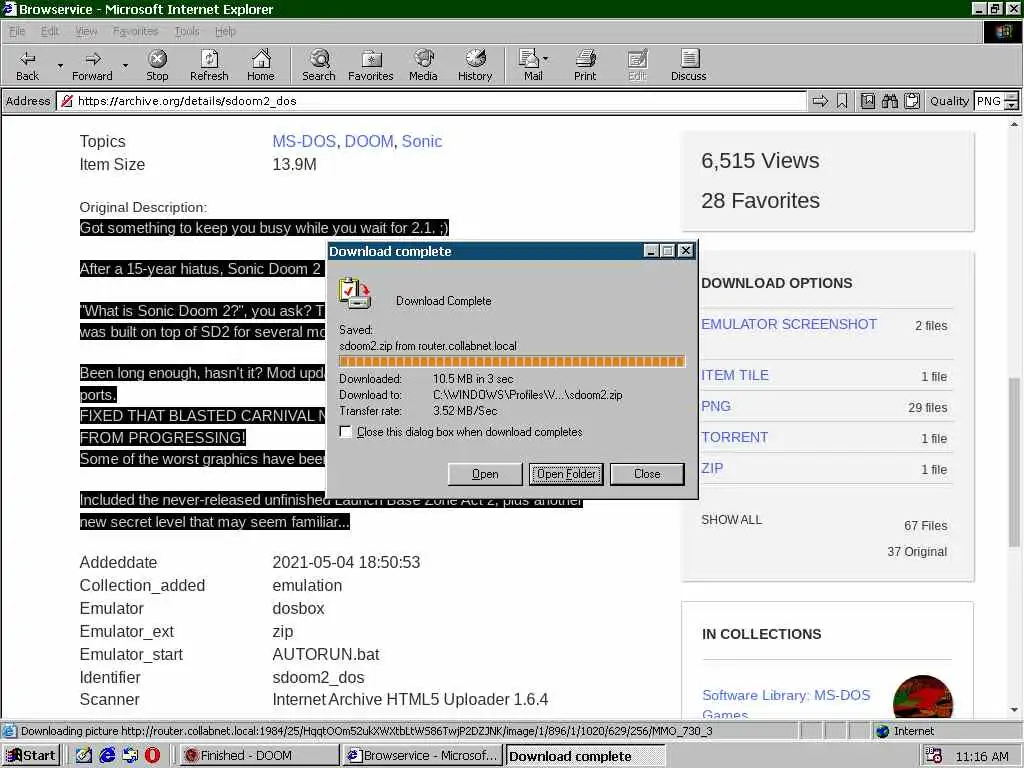This screenshot has height=768, width=1024.
Task: Click the ZIP download link
Action: (712, 468)
